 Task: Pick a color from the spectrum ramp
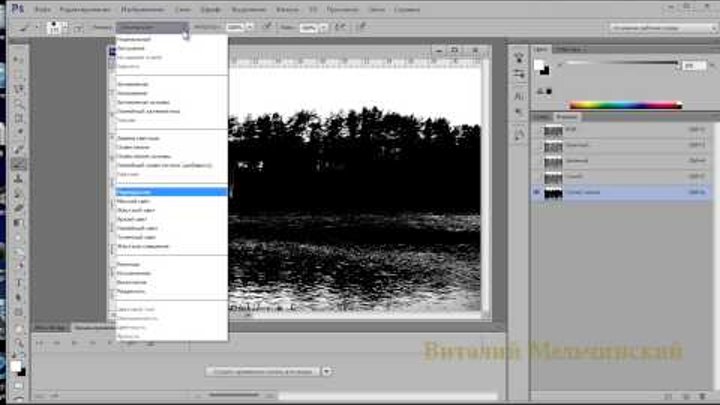(x=625, y=104)
